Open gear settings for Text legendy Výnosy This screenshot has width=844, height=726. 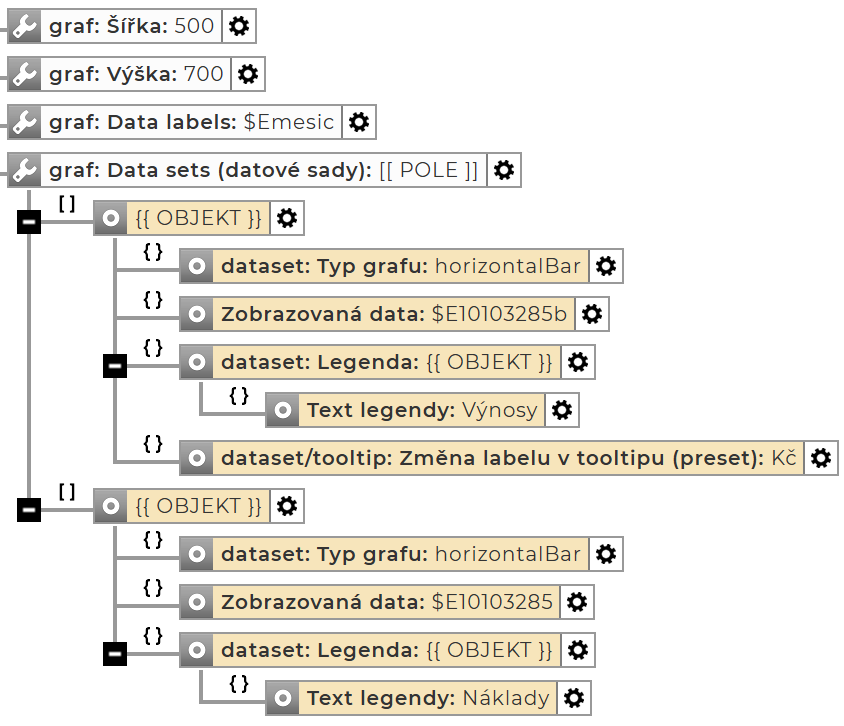click(562, 410)
